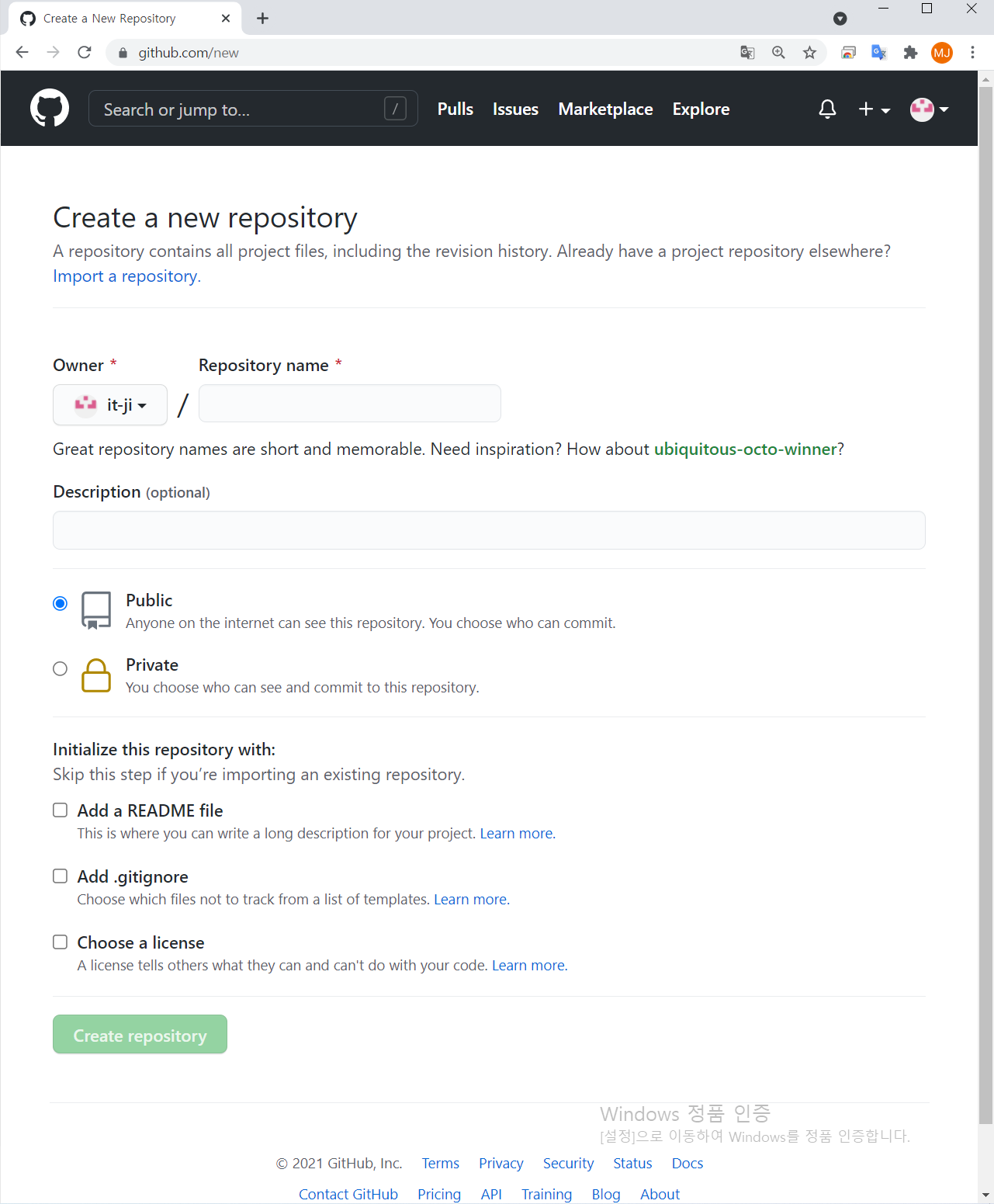This screenshot has width=994, height=1204.
Task: Click the slash shortcut icon in search box
Action: (x=395, y=109)
